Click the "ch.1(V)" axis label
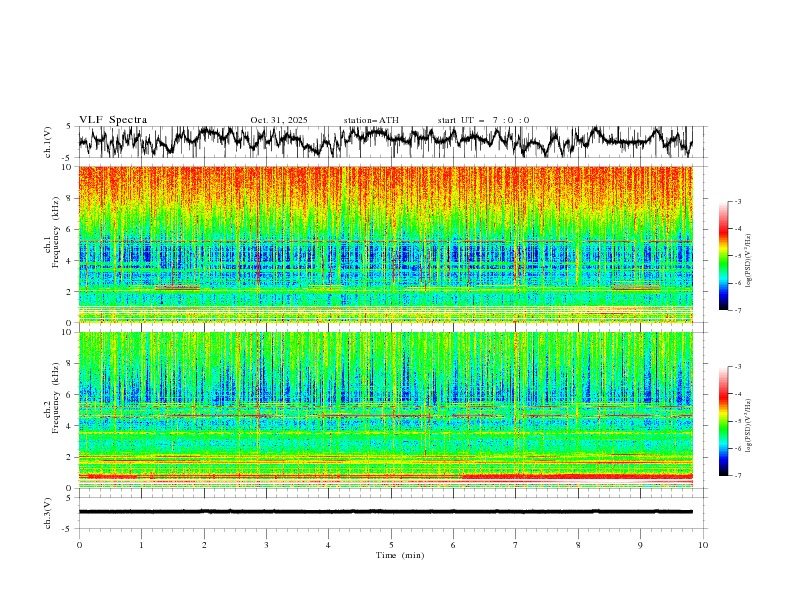The height and width of the screenshot is (612, 792). [x=48, y=142]
